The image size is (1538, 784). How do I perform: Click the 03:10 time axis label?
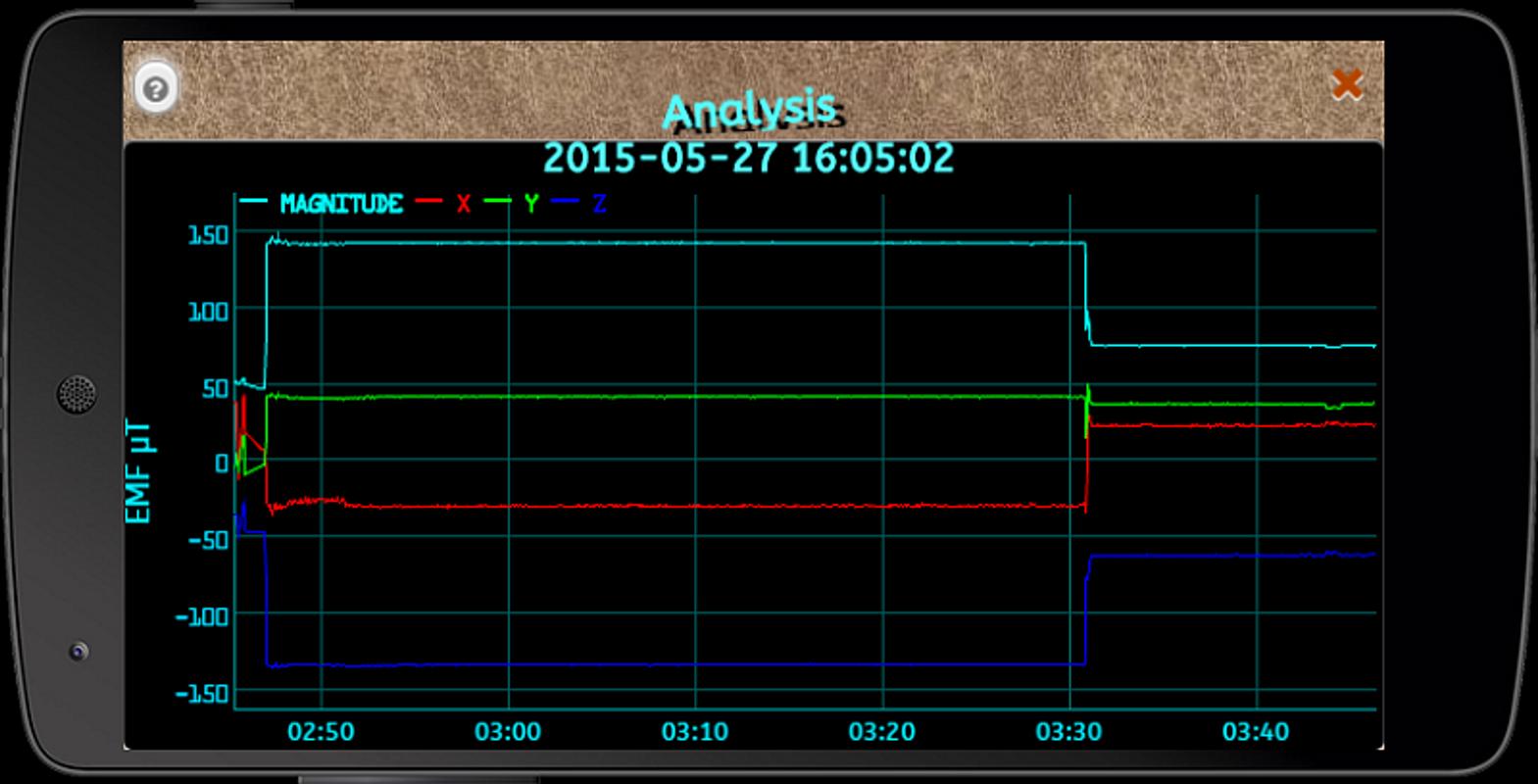[x=695, y=731]
